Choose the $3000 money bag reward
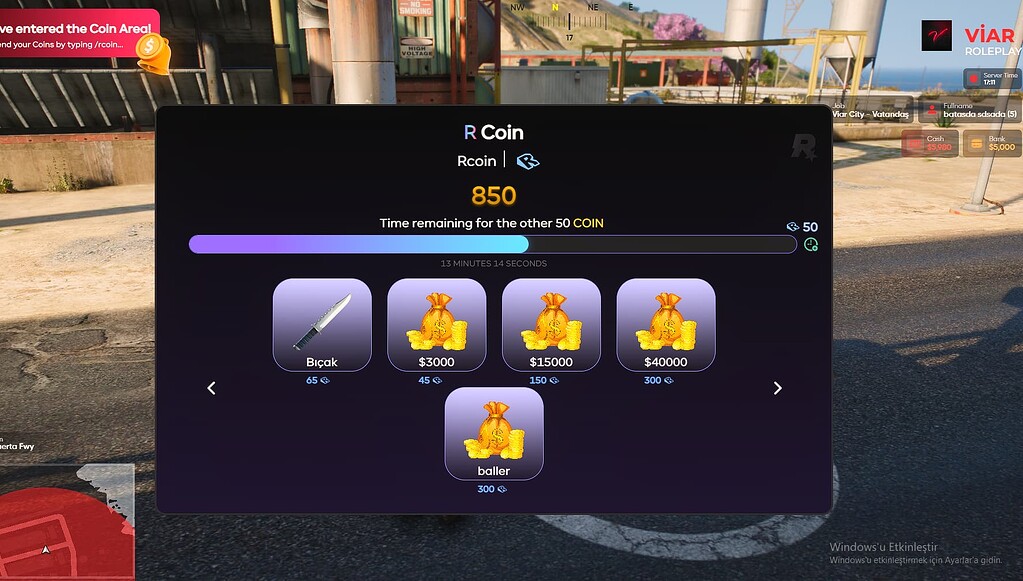 click(436, 325)
